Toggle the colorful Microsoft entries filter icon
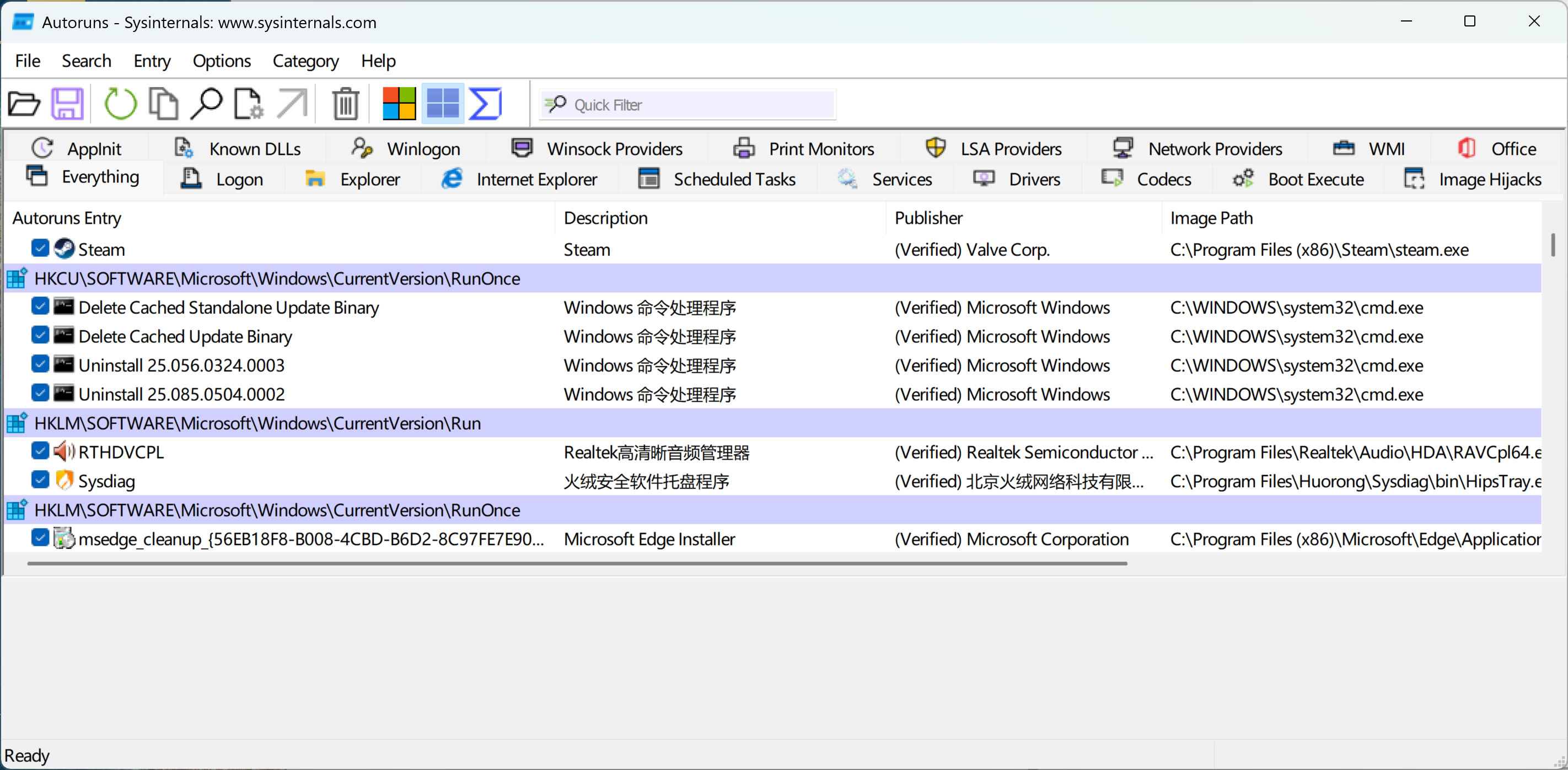Screen dimensions: 1568x770 pyautogui.click(x=399, y=104)
